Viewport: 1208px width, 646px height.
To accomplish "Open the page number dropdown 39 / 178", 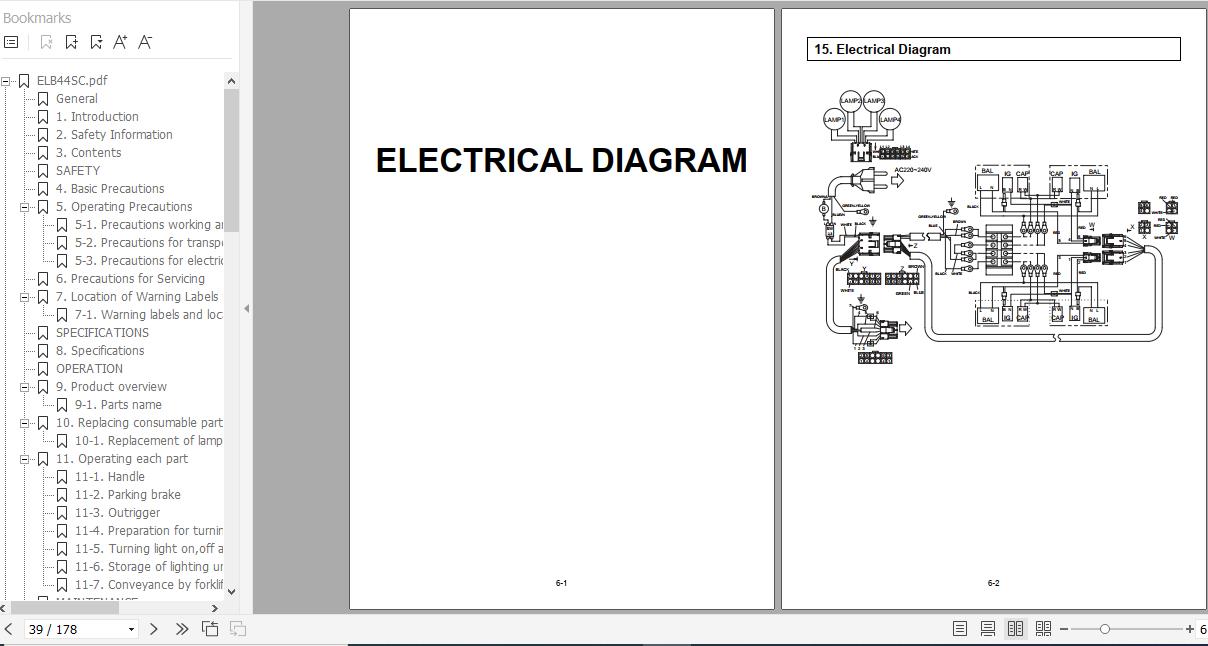I will (x=131, y=630).
